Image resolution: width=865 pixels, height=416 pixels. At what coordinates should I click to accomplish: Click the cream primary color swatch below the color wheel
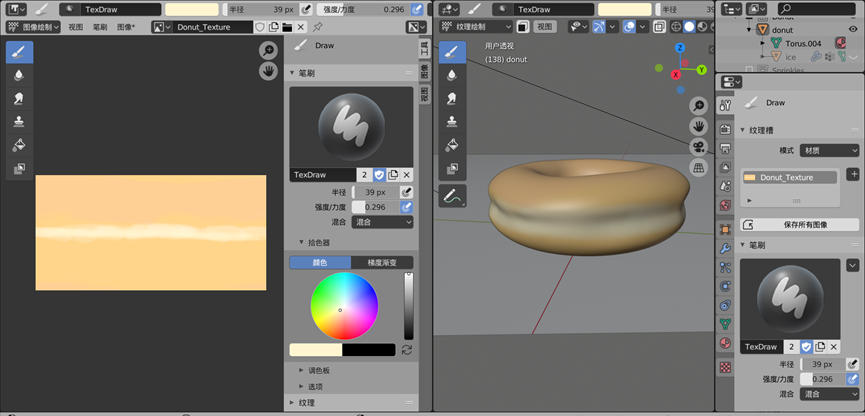pos(316,350)
